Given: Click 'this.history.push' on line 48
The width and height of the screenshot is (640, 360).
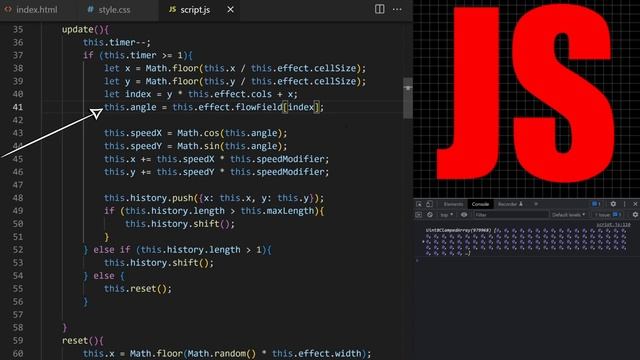Looking at the screenshot, I should click(x=149, y=198).
